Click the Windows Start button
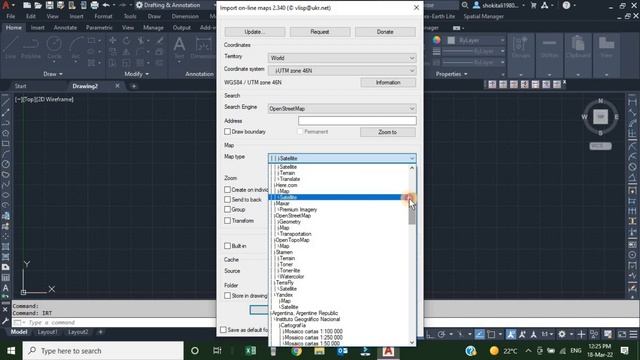 pyautogui.click(x=11, y=351)
